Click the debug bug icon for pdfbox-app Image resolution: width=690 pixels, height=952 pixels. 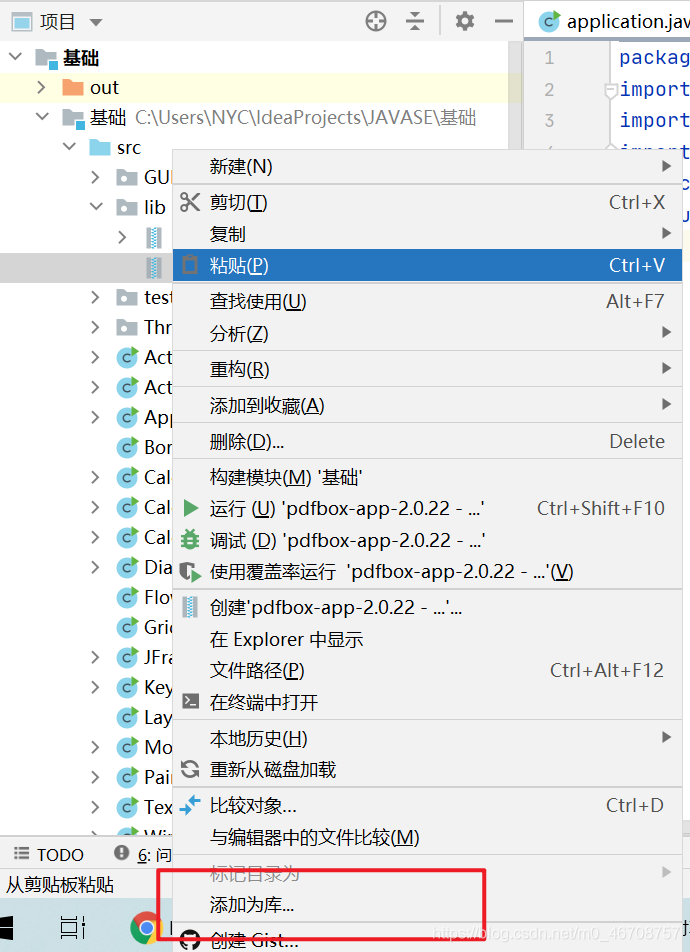(190, 539)
